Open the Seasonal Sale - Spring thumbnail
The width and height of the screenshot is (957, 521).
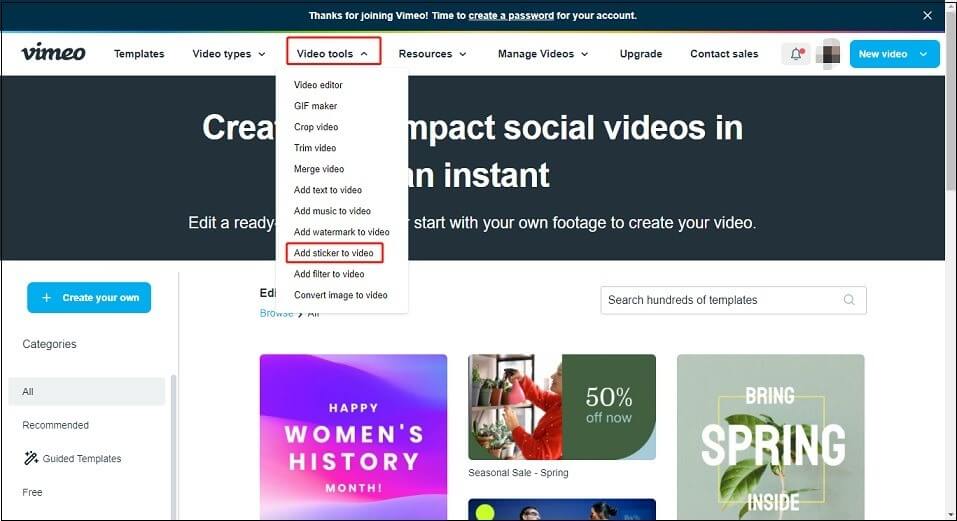(562, 407)
